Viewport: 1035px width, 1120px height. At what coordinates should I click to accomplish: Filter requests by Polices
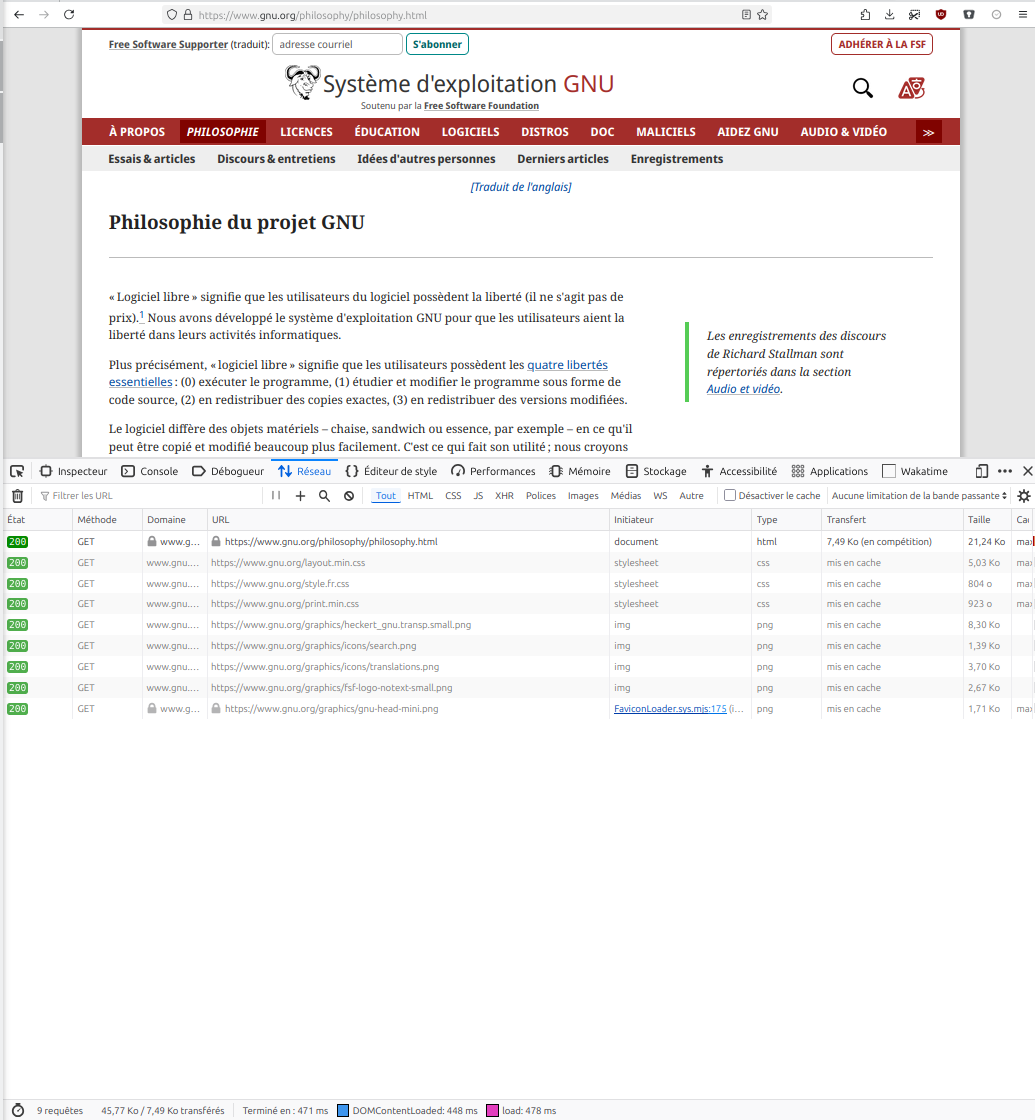coord(541,496)
